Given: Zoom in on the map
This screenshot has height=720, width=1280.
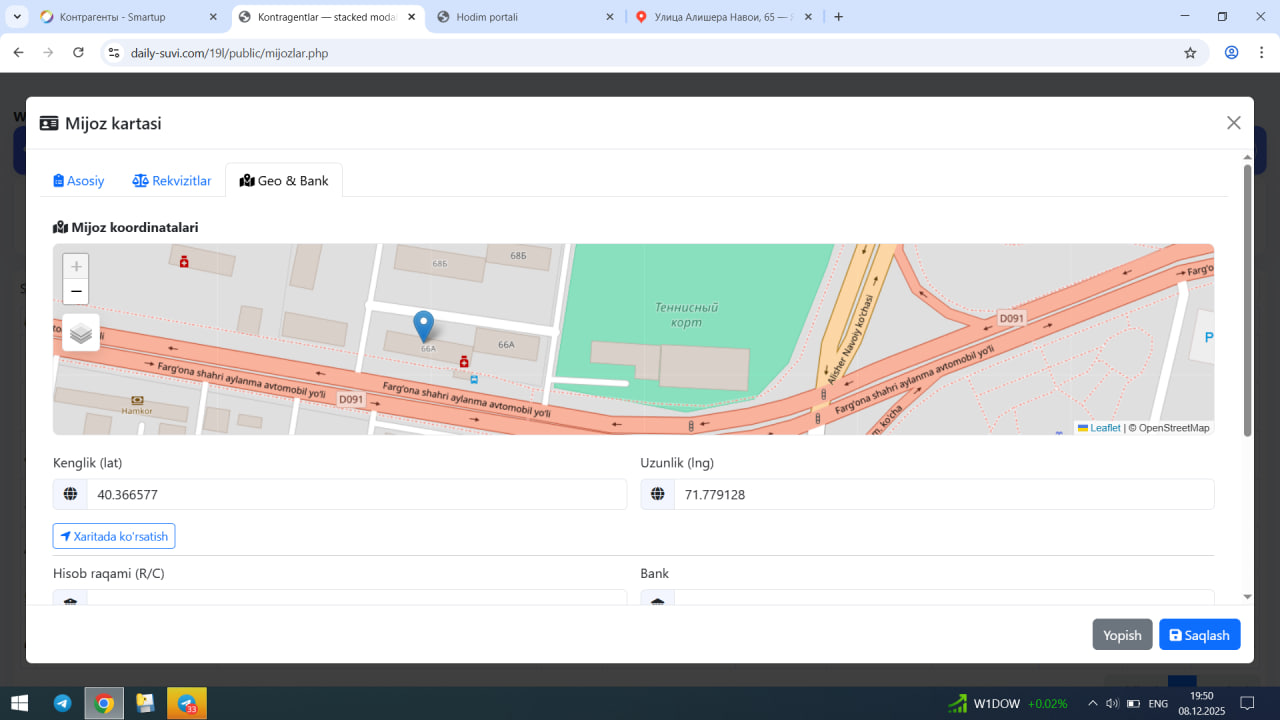Looking at the screenshot, I should (x=76, y=267).
